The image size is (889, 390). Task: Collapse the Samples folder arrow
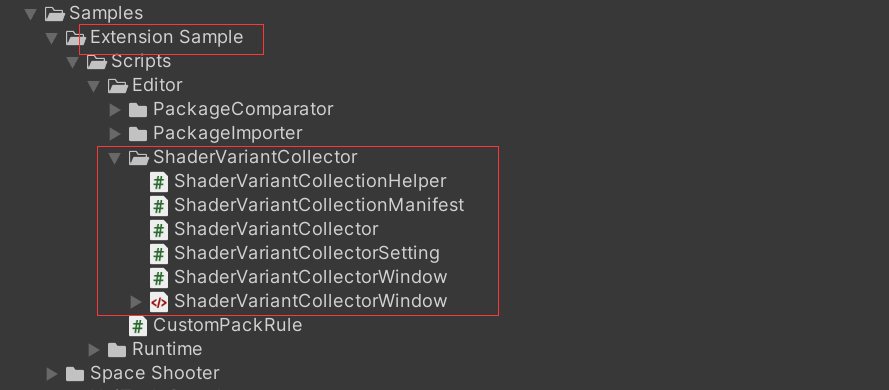coord(31,14)
